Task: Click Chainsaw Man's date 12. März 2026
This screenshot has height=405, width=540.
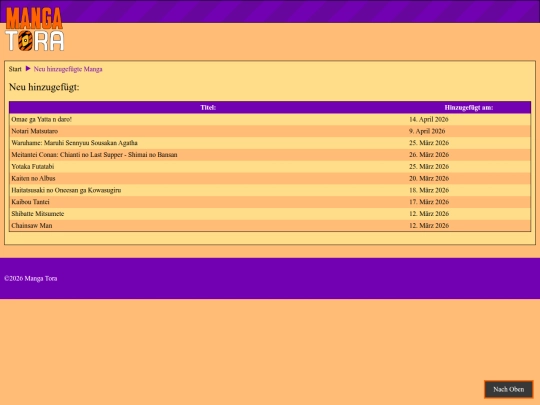Action: click(429, 226)
